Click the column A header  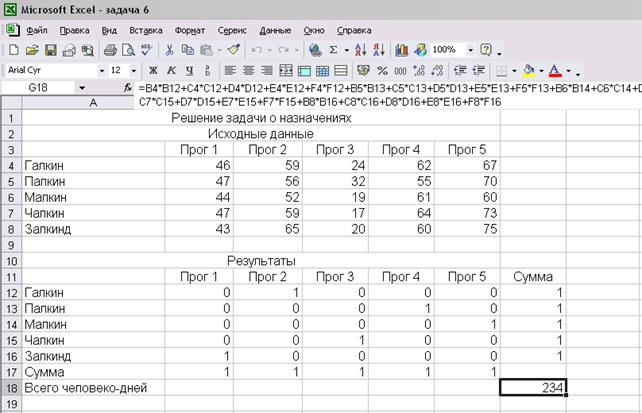pos(93,103)
